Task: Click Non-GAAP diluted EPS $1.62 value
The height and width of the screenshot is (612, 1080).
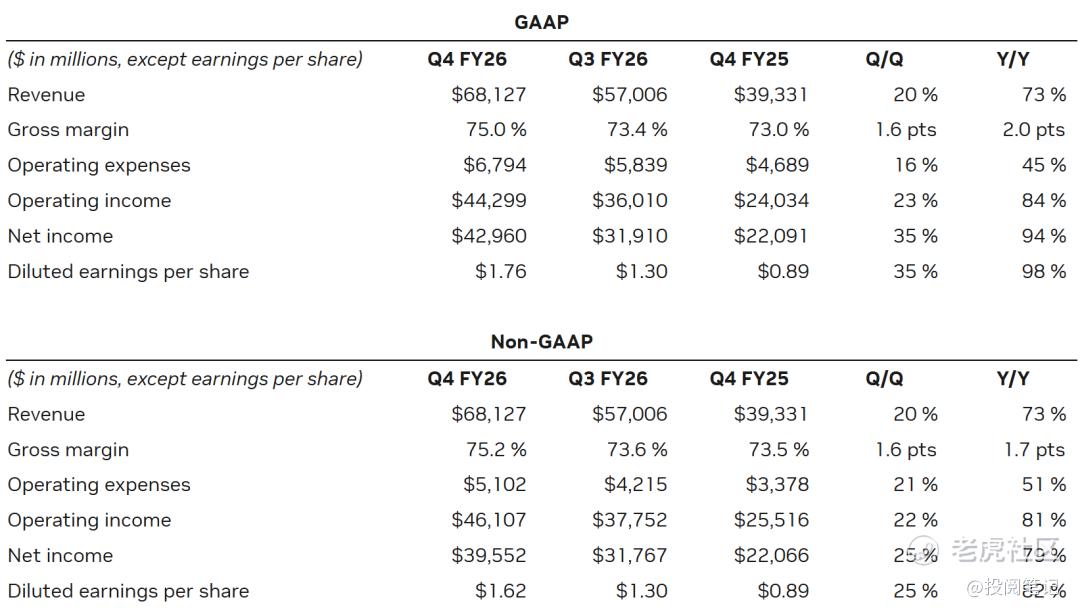Action: [501, 591]
